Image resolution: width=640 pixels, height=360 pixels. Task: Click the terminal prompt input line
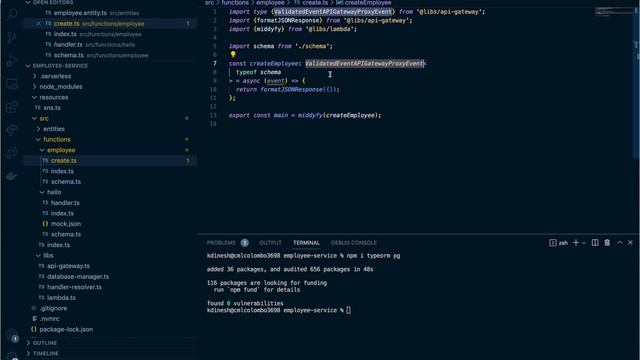pos(278,311)
